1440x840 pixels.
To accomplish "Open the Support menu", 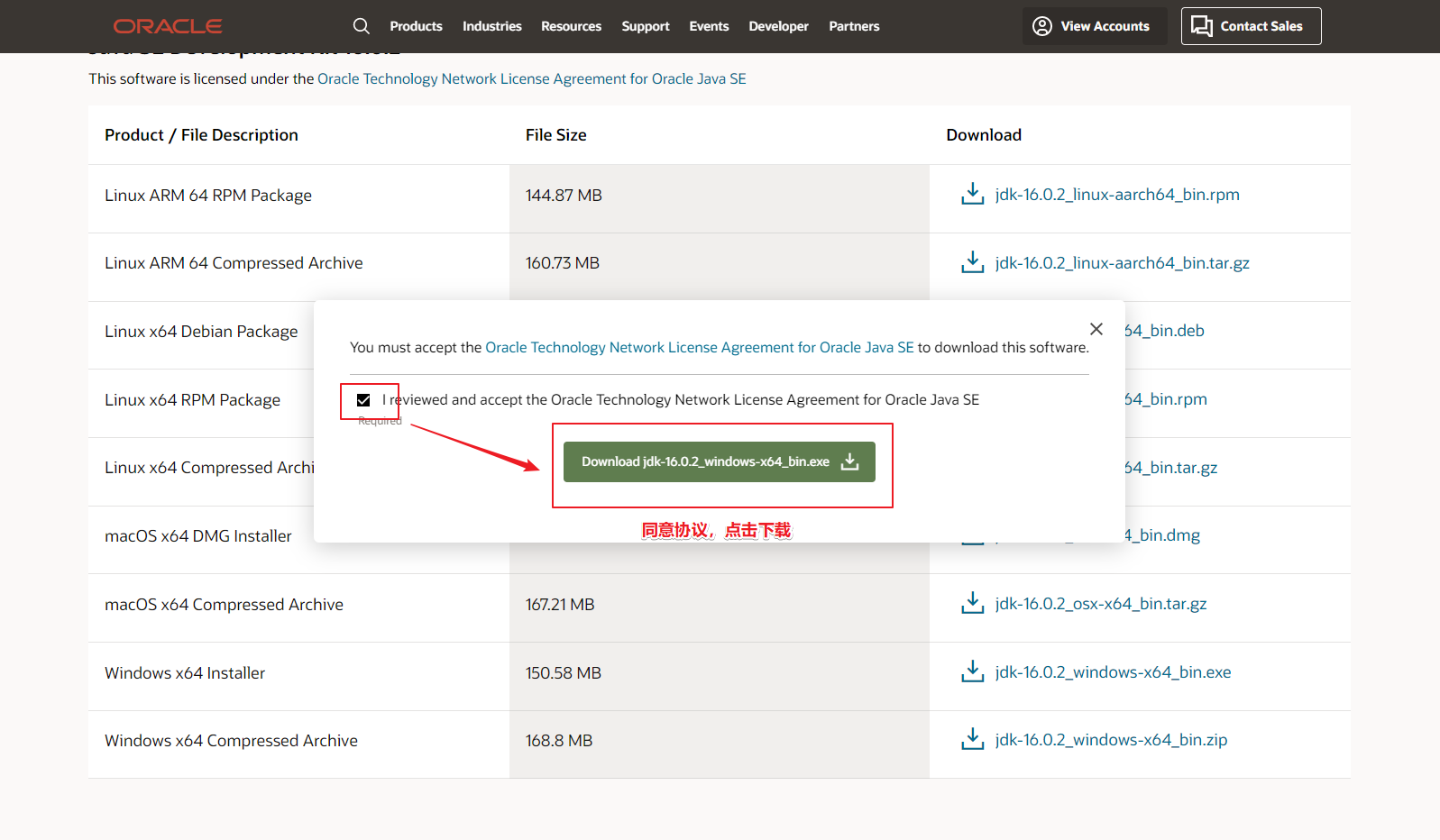I will click(x=646, y=26).
